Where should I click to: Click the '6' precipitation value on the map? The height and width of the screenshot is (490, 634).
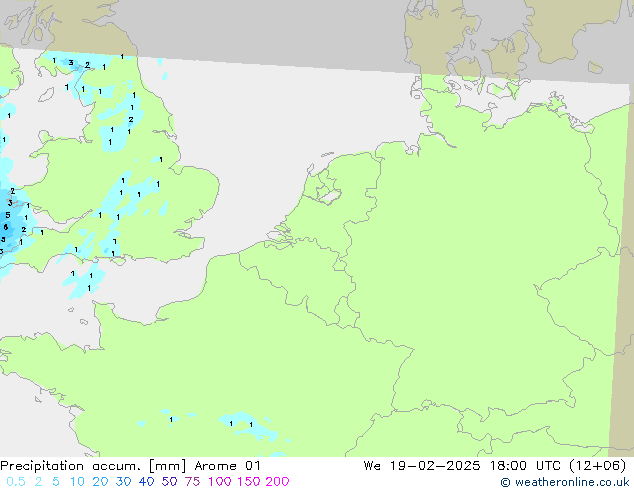[6, 227]
